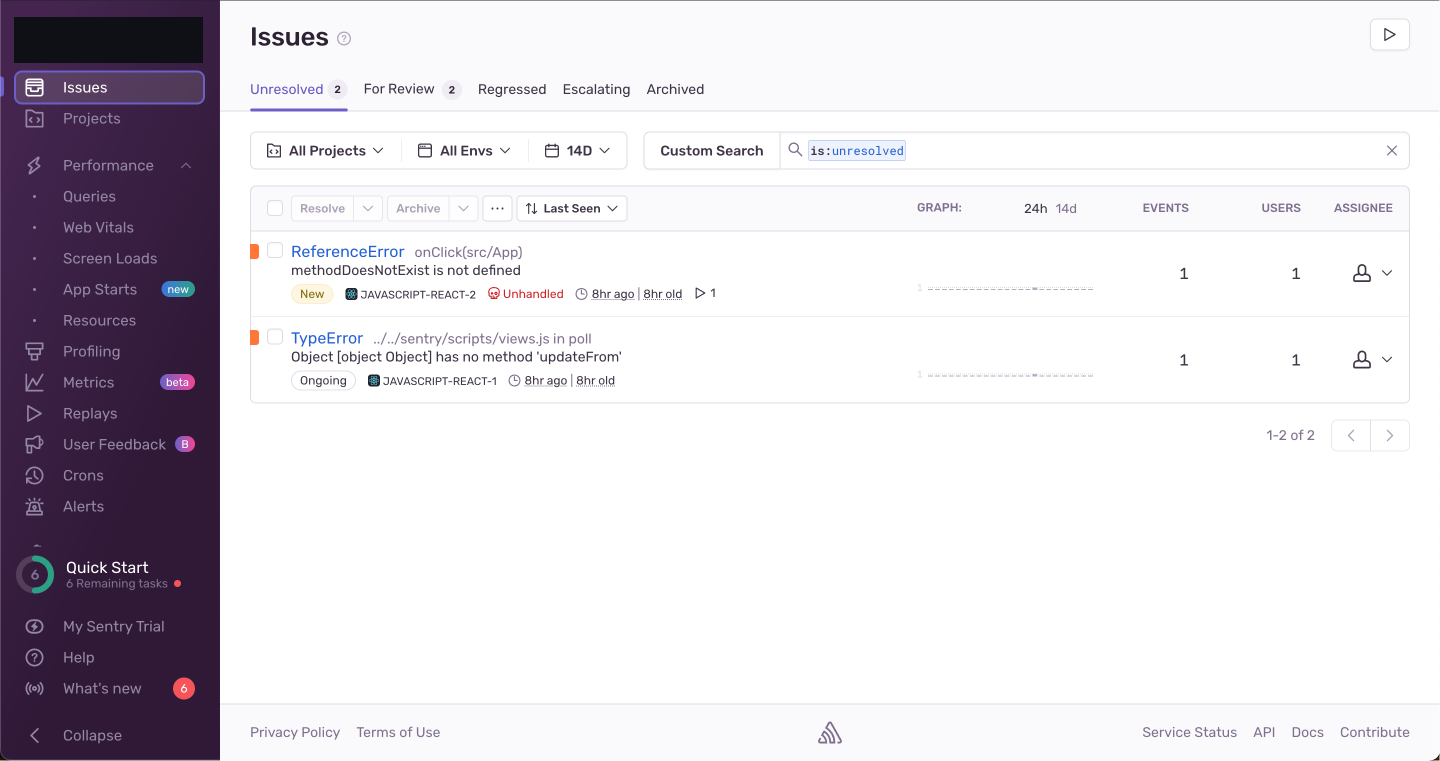The image size is (1440, 761).
Task: Open the TypeError issue link
Action: 327,338
